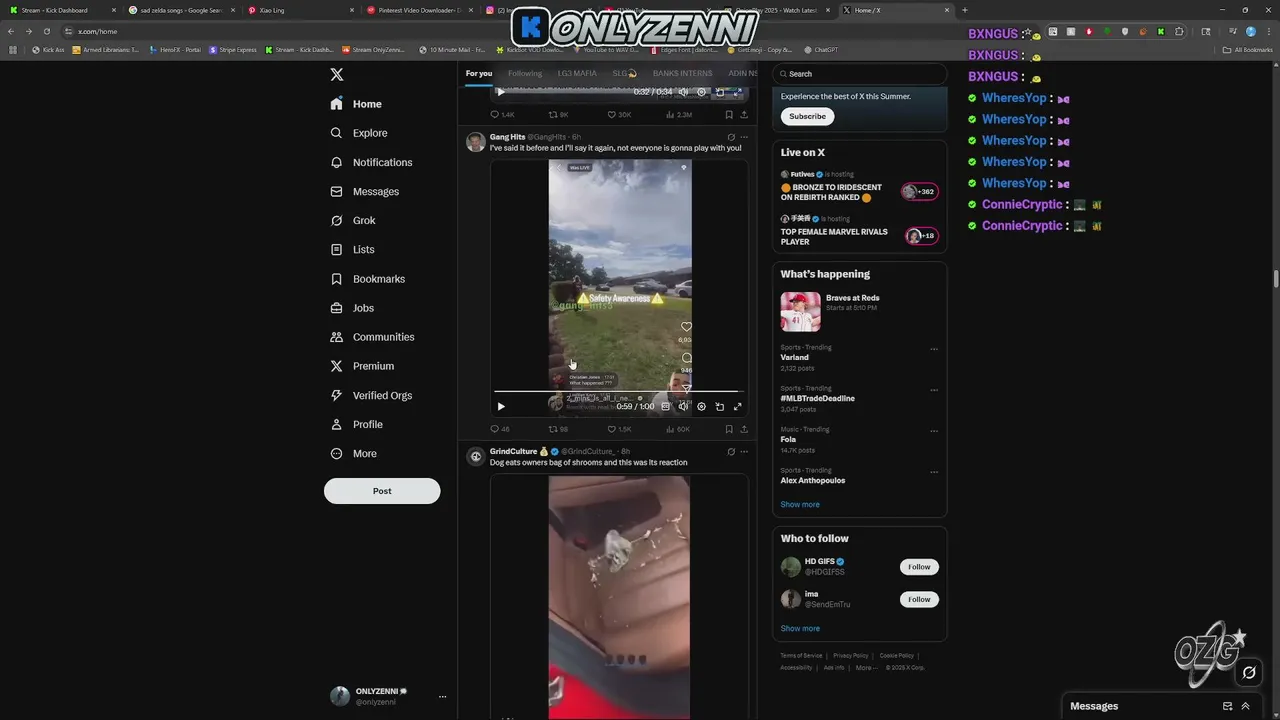Open Gang Hits video settings gear

(x=701, y=406)
